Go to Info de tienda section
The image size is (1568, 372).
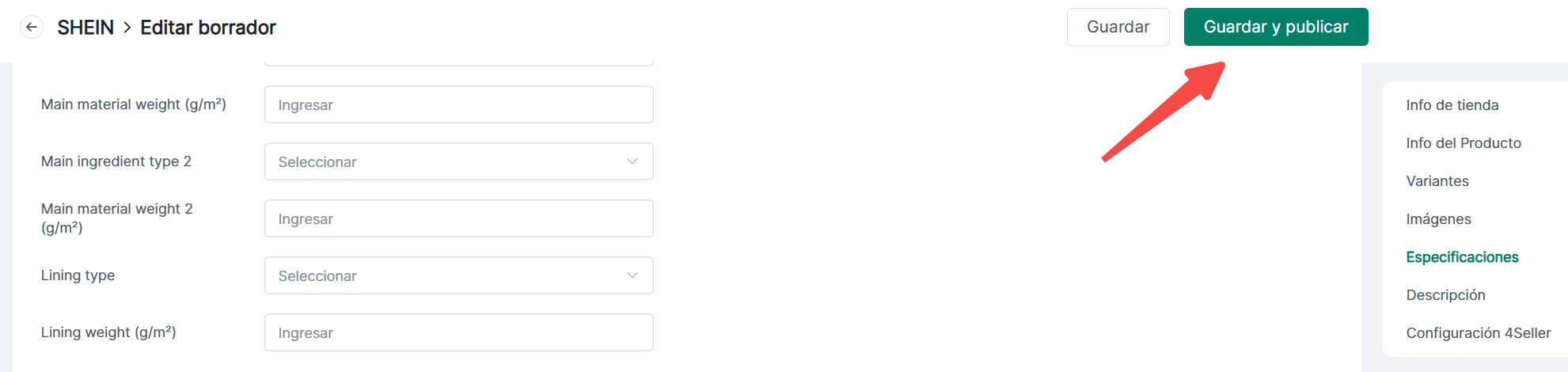pyautogui.click(x=1452, y=105)
